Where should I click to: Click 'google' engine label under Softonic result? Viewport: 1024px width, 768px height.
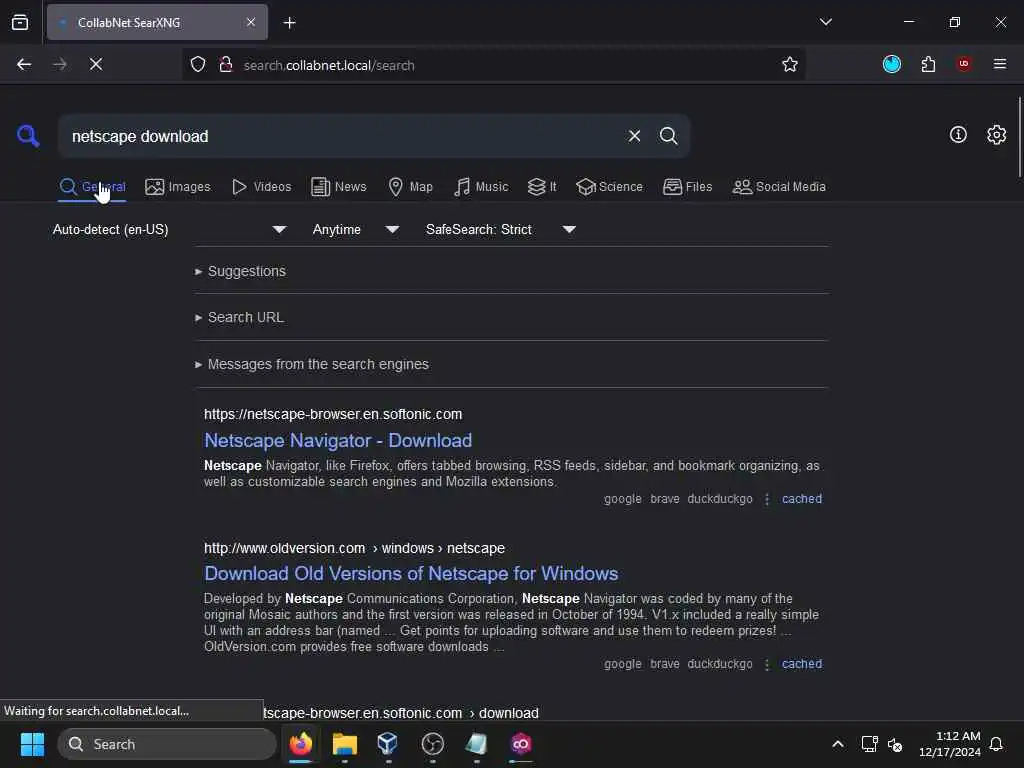pyautogui.click(x=622, y=499)
